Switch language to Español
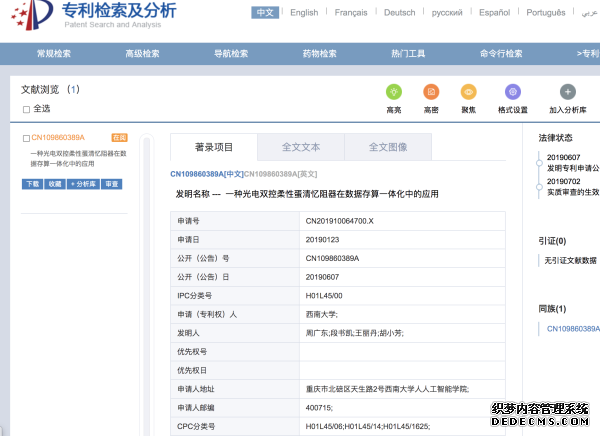The image size is (600, 436). [x=494, y=13]
